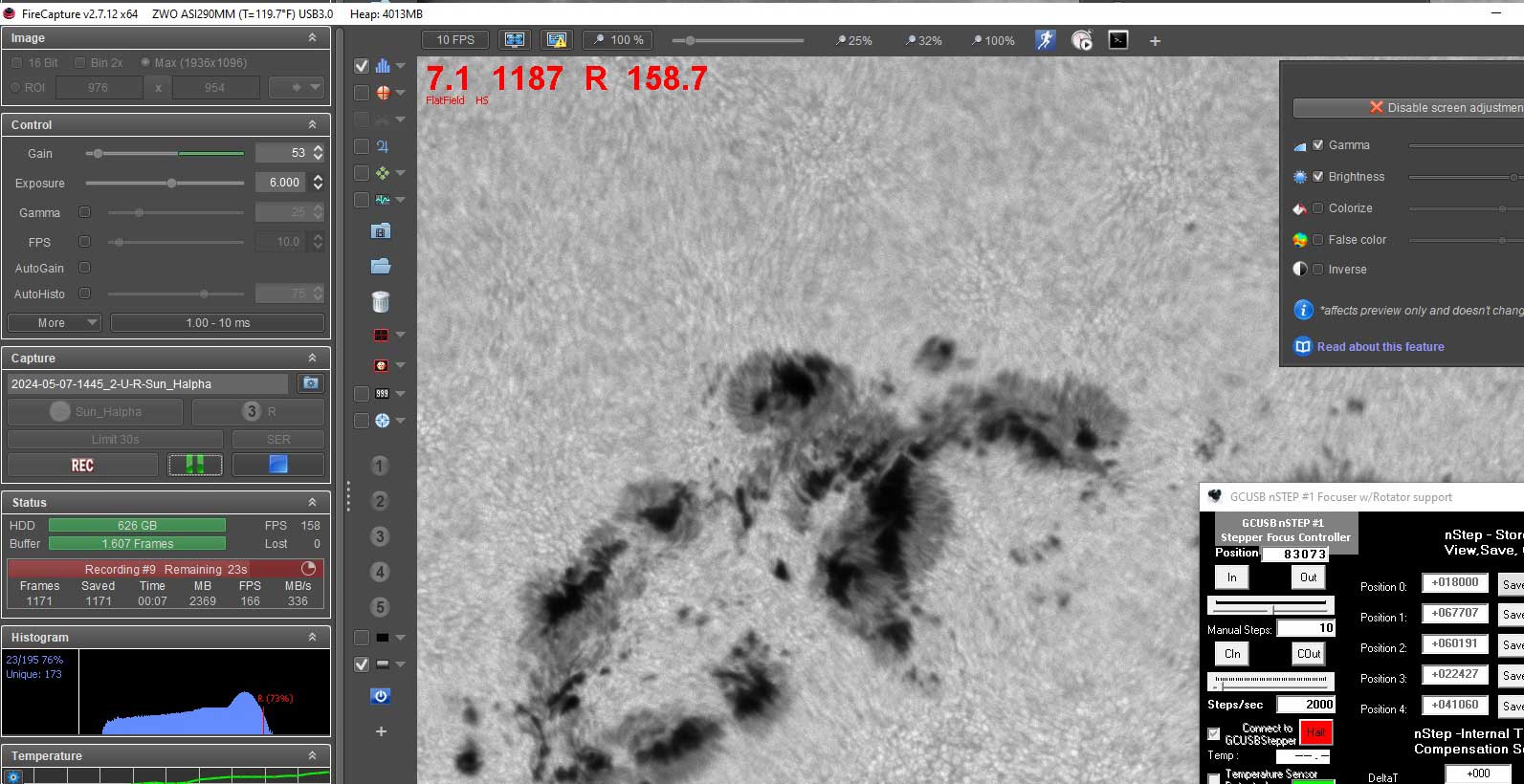Click the 1.00 - 10 ms exposure range button

click(217, 322)
